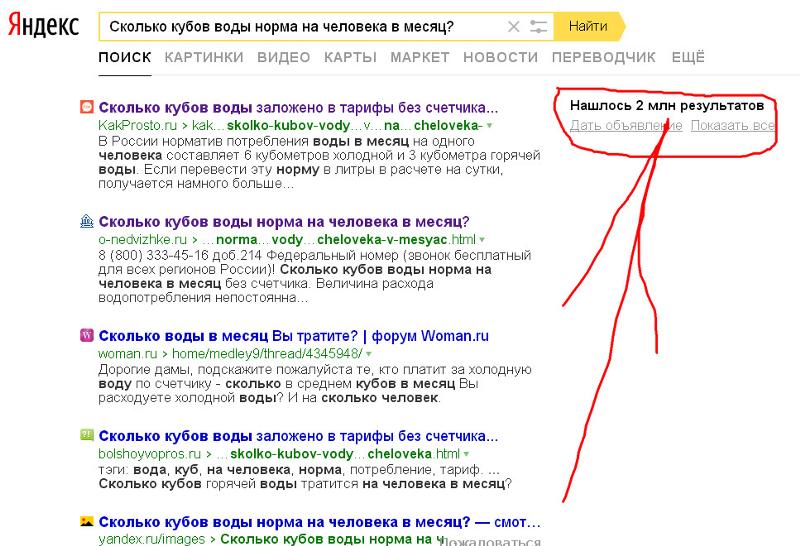Click the Найти search button
Screen dimensions: 800x546
(588, 26)
